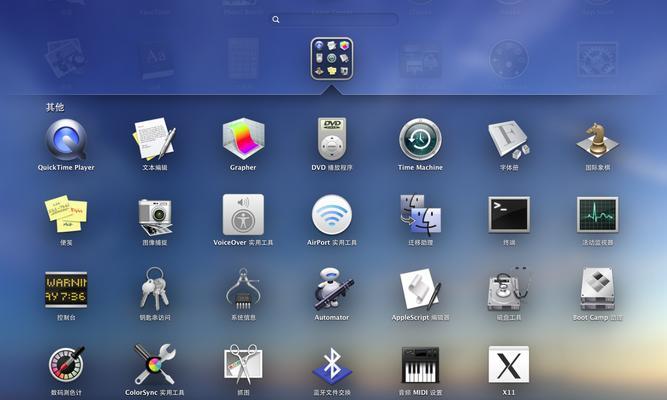This screenshot has width=667, height=400.
Task: Launch 音频 MIDI 设置
Action: (x=420, y=365)
